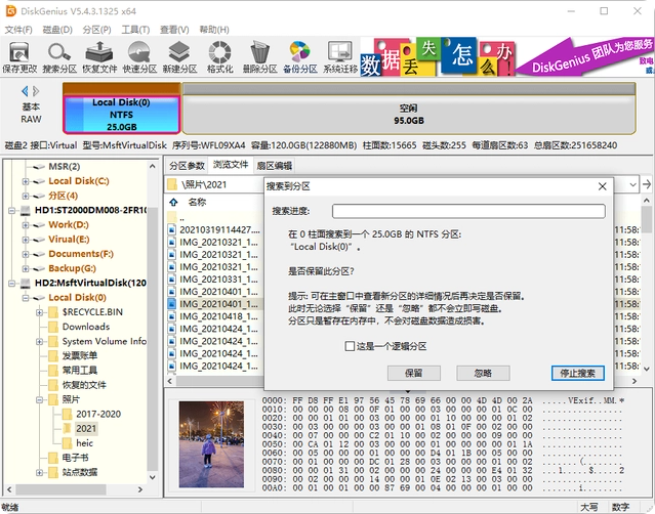Switch to the 扇区编辑 tab
Viewport: 655px width, 514px height.
(x=274, y=166)
